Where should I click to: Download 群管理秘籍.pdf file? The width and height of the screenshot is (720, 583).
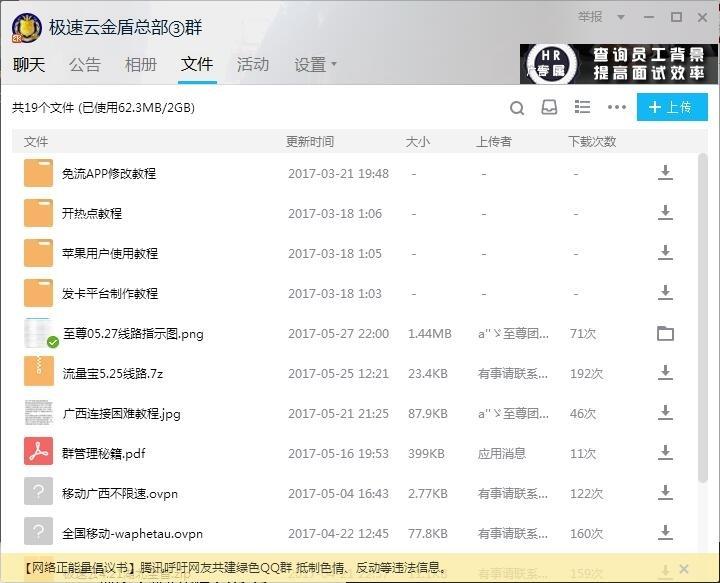click(665, 453)
